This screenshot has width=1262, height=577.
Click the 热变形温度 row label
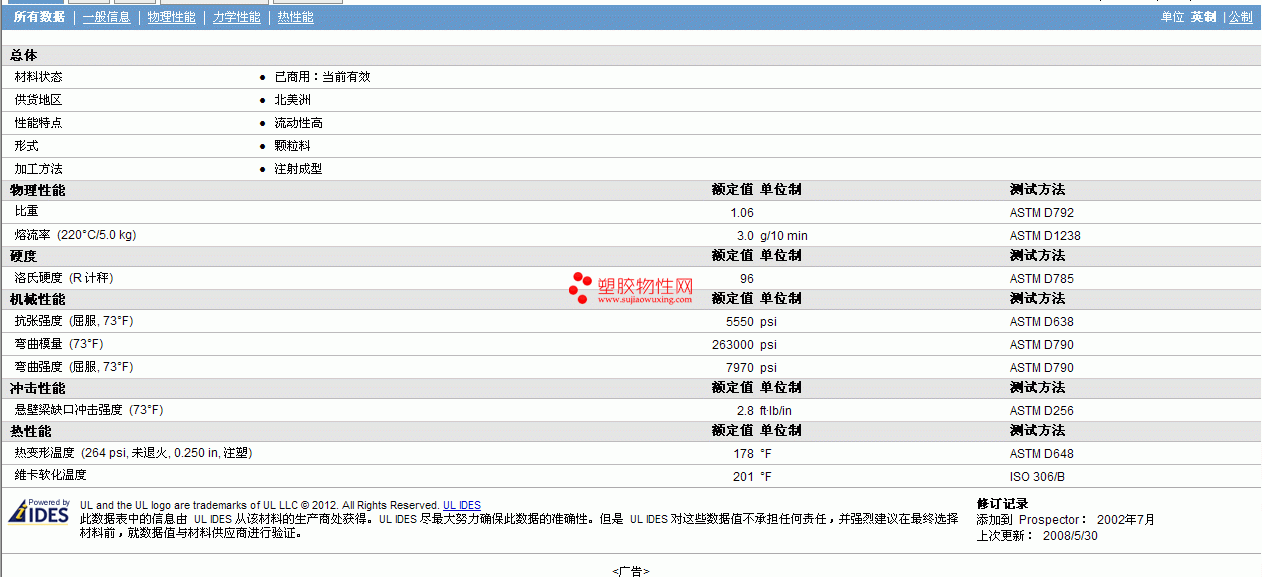(x=133, y=453)
